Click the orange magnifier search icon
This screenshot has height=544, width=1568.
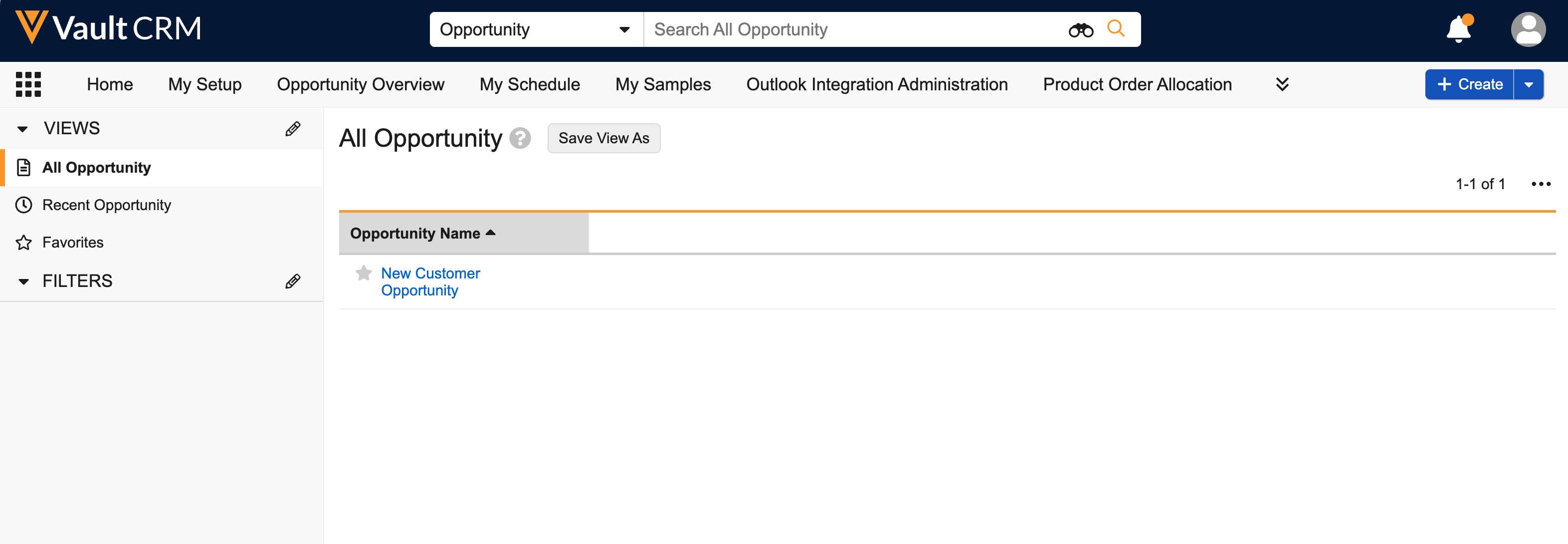pyautogui.click(x=1116, y=28)
